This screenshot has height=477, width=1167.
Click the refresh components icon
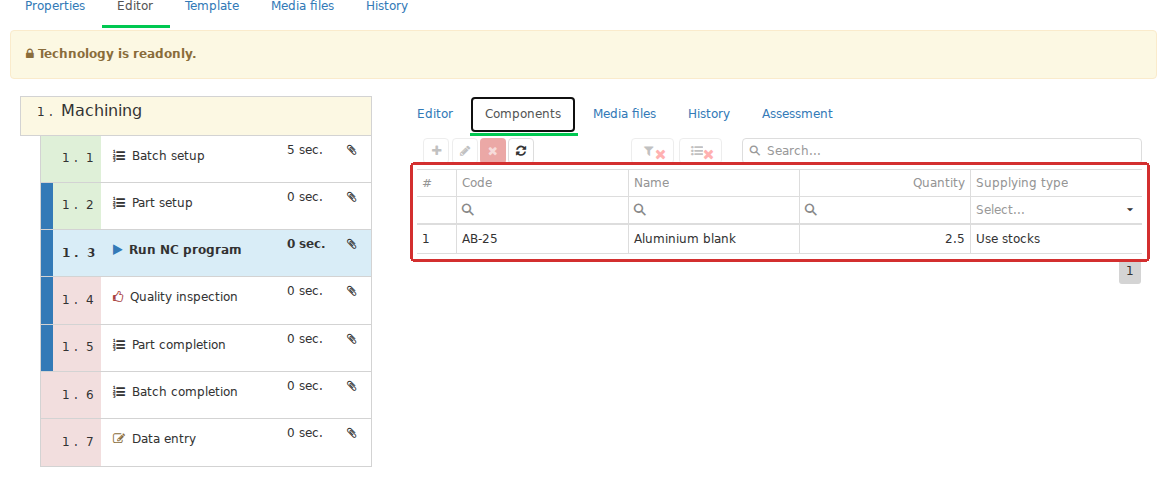click(521, 150)
